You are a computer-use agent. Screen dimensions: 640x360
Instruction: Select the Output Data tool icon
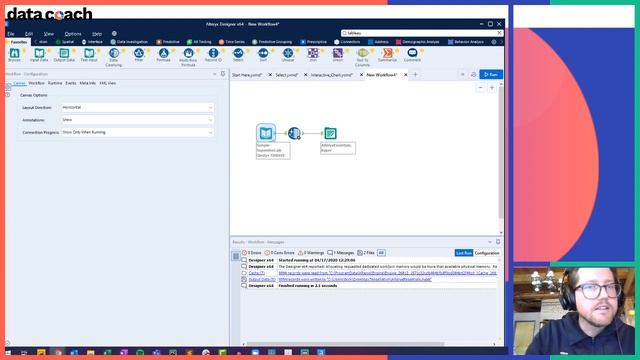click(64, 53)
